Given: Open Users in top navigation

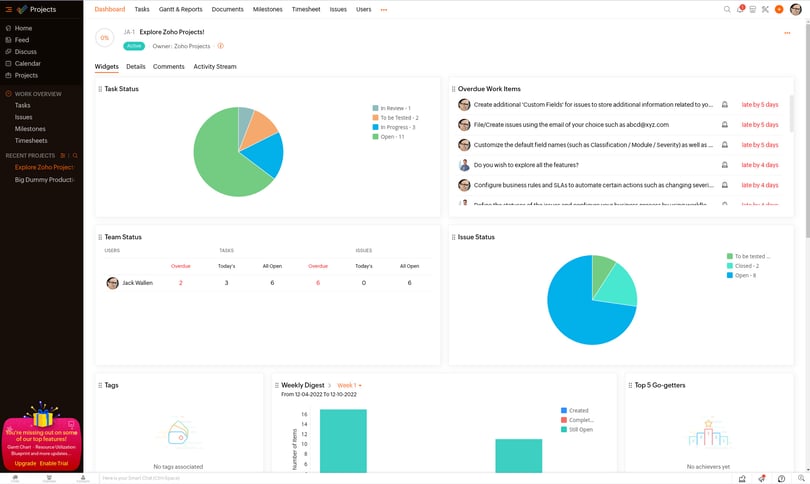Looking at the screenshot, I should (x=364, y=9).
